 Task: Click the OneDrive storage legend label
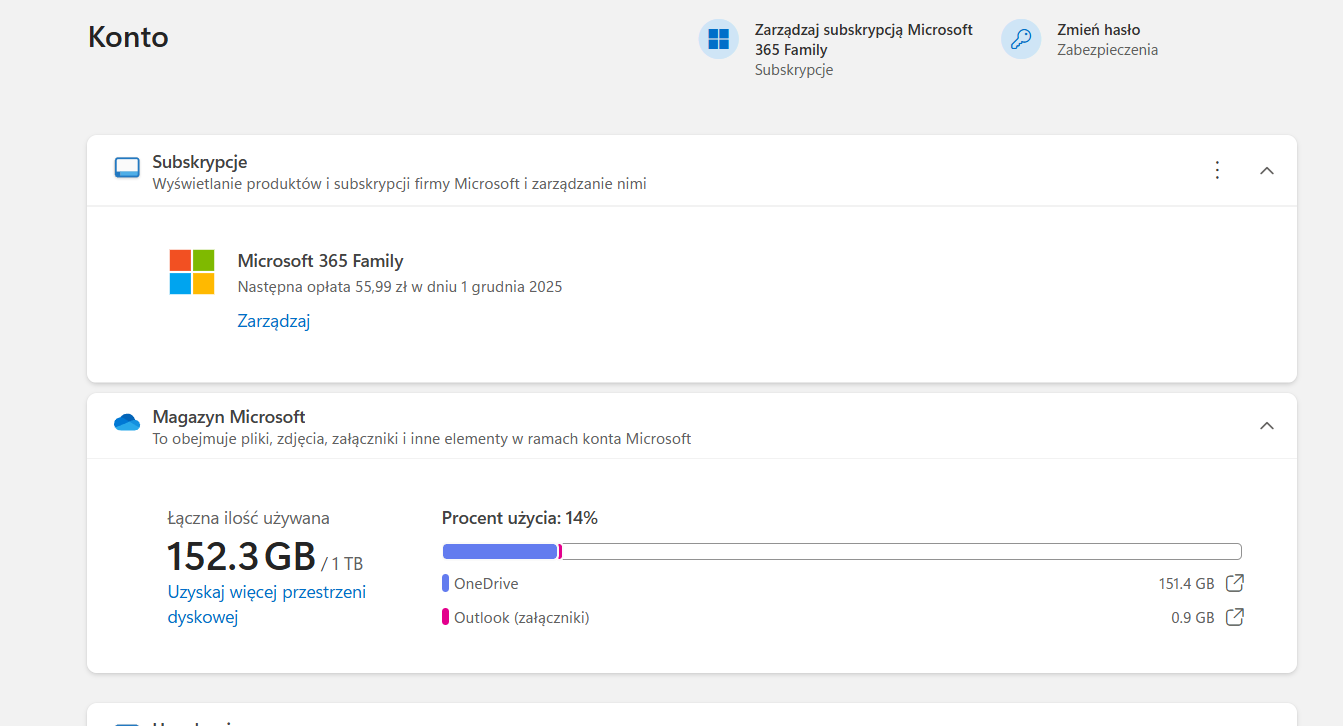click(x=486, y=583)
